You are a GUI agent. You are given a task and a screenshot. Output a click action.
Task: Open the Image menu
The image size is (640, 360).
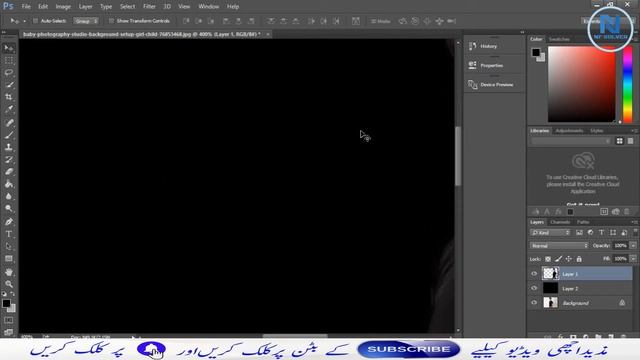[x=63, y=7]
